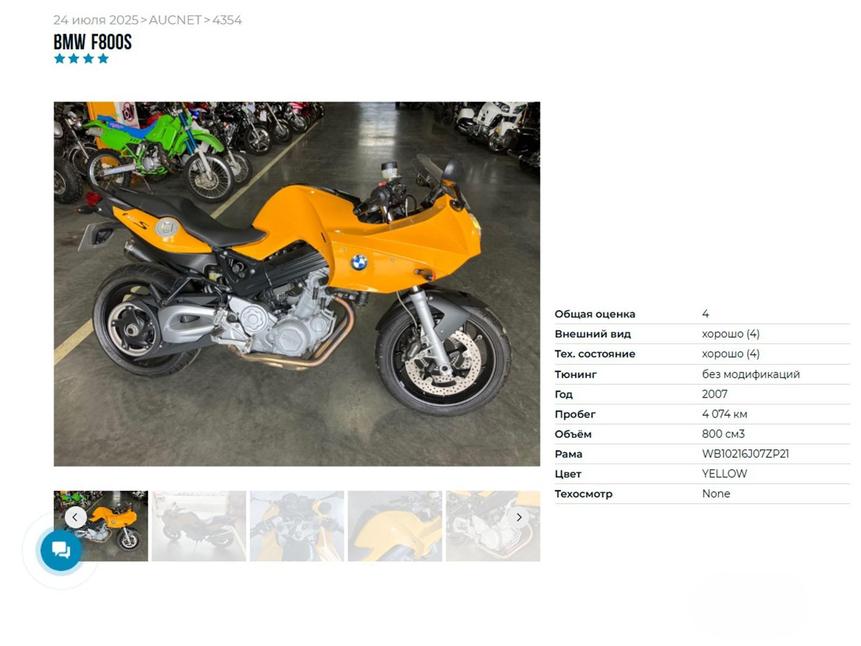The width and height of the screenshot is (861, 646).
Task: Open the 4354 breadcrumb item
Action: pos(227,20)
